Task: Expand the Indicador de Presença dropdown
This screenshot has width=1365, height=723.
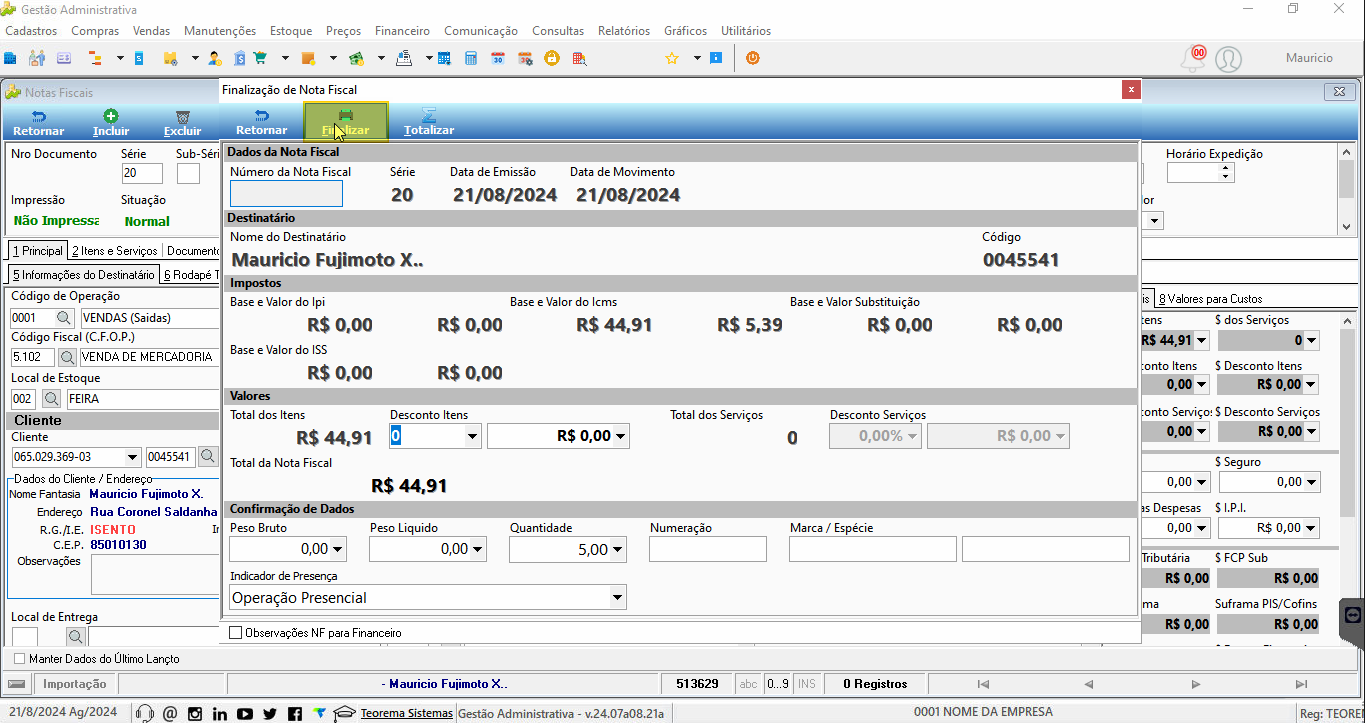Action: pos(617,598)
